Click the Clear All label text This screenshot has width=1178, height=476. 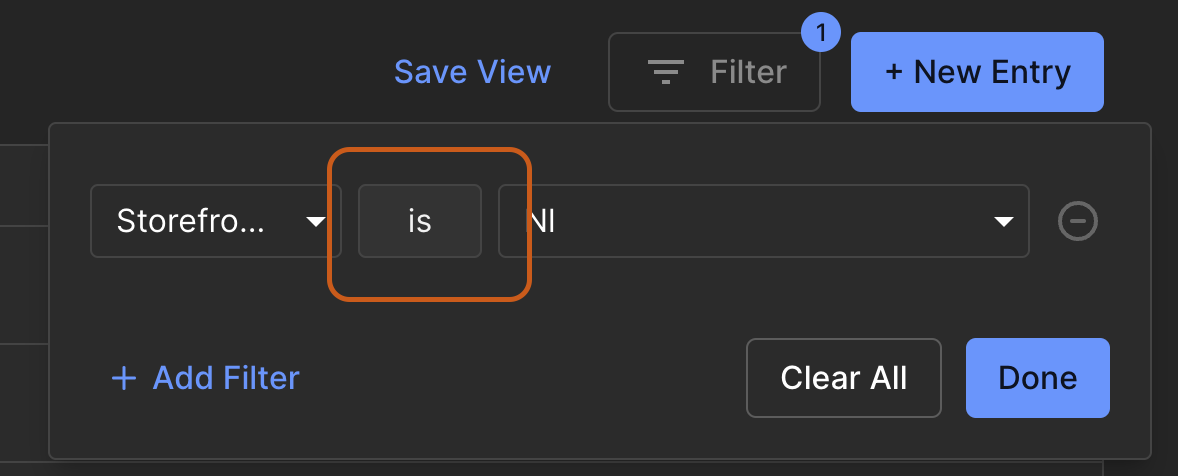coord(843,378)
